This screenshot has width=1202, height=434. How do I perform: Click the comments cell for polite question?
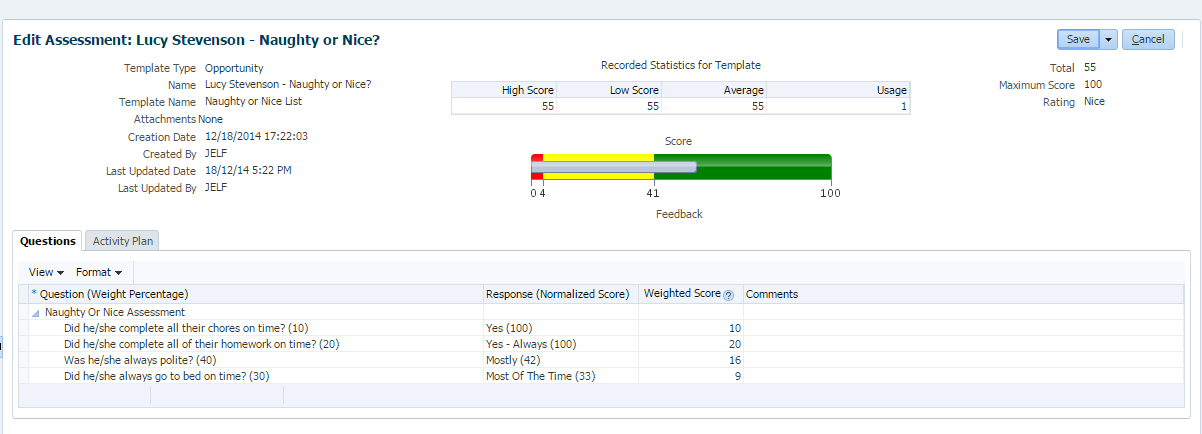tap(964, 360)
